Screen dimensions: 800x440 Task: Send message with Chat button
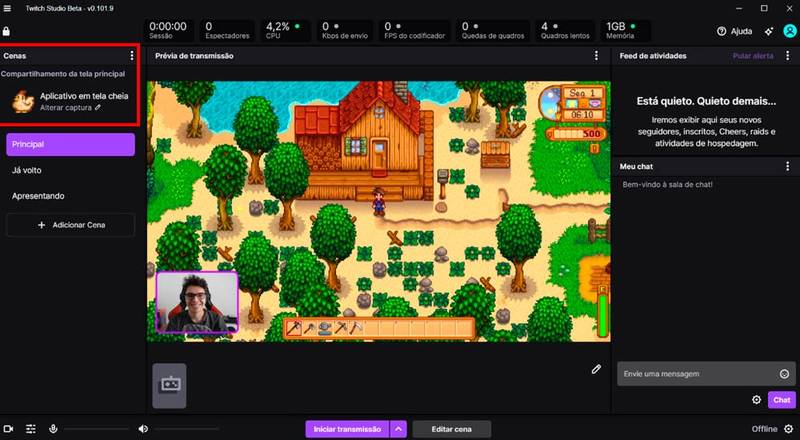click(782, 400)
